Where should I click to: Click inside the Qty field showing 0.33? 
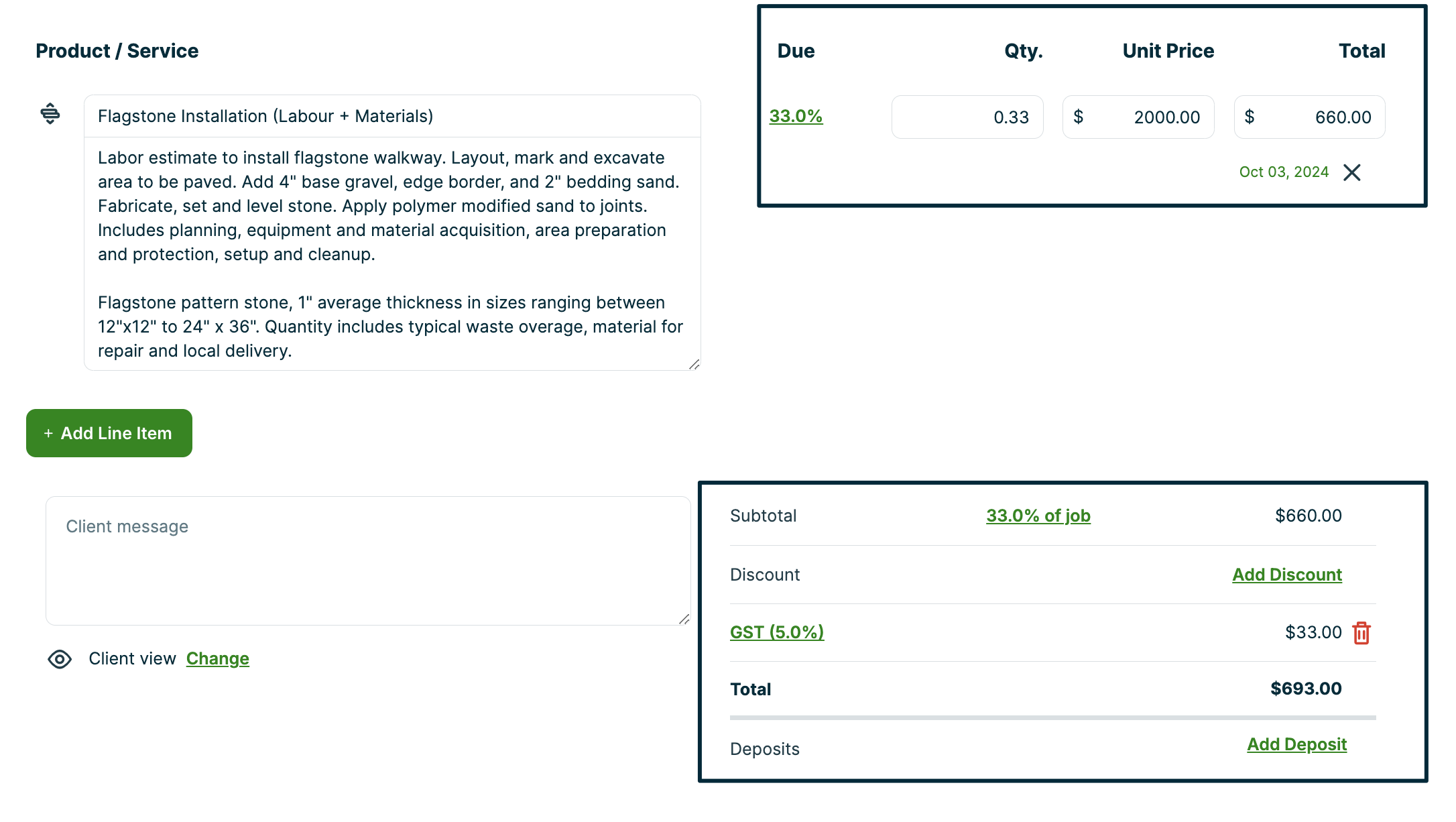click(967, 117)
